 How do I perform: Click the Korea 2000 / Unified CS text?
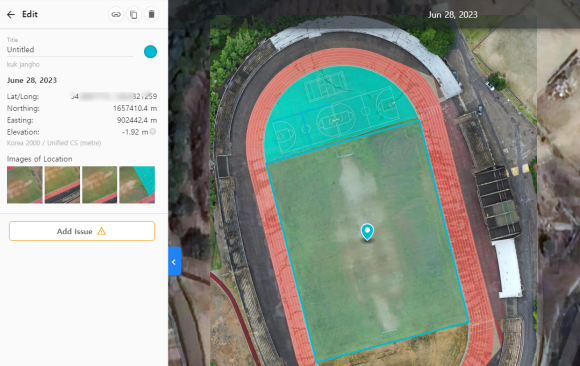tap(54, 143)
